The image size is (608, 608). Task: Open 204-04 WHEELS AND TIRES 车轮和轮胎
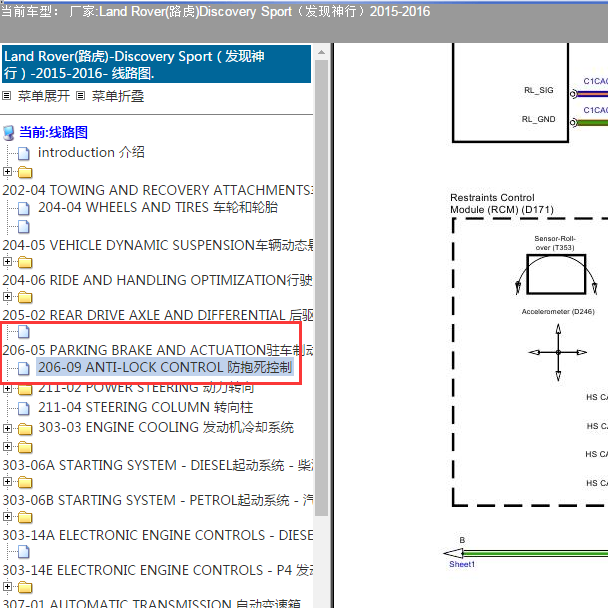(157, 207)
